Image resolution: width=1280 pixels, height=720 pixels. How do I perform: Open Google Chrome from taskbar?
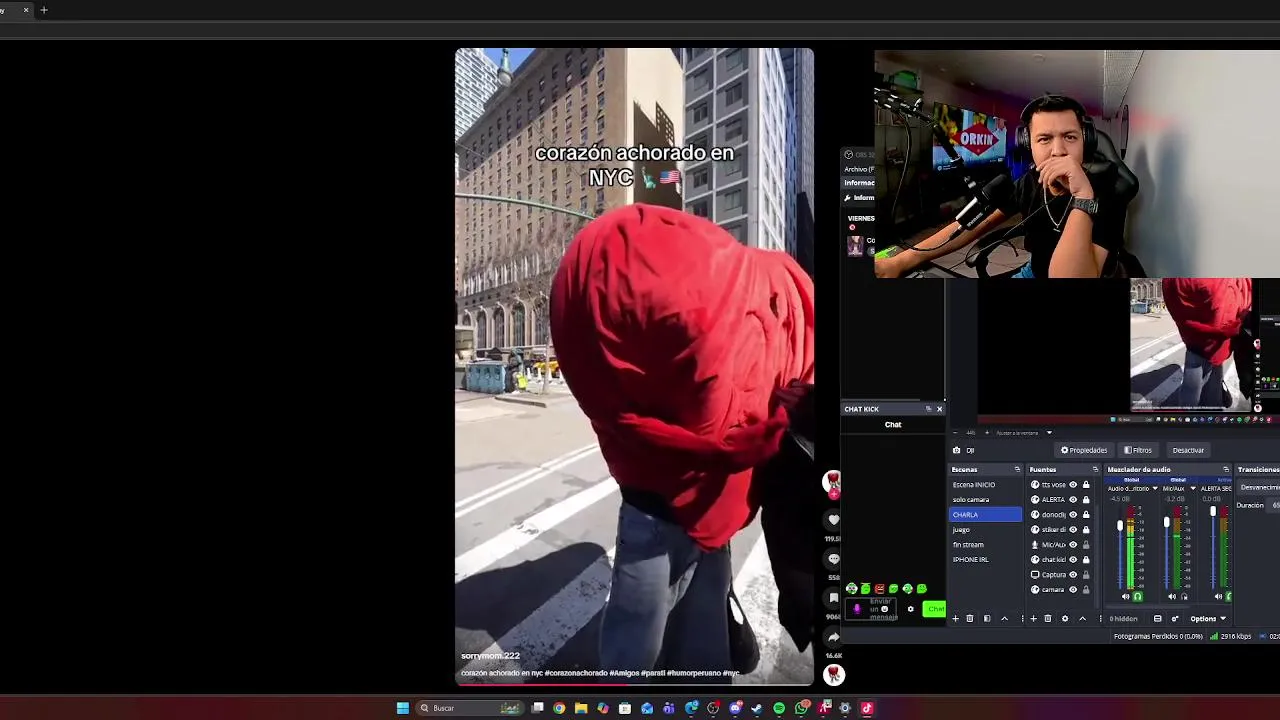559,708
